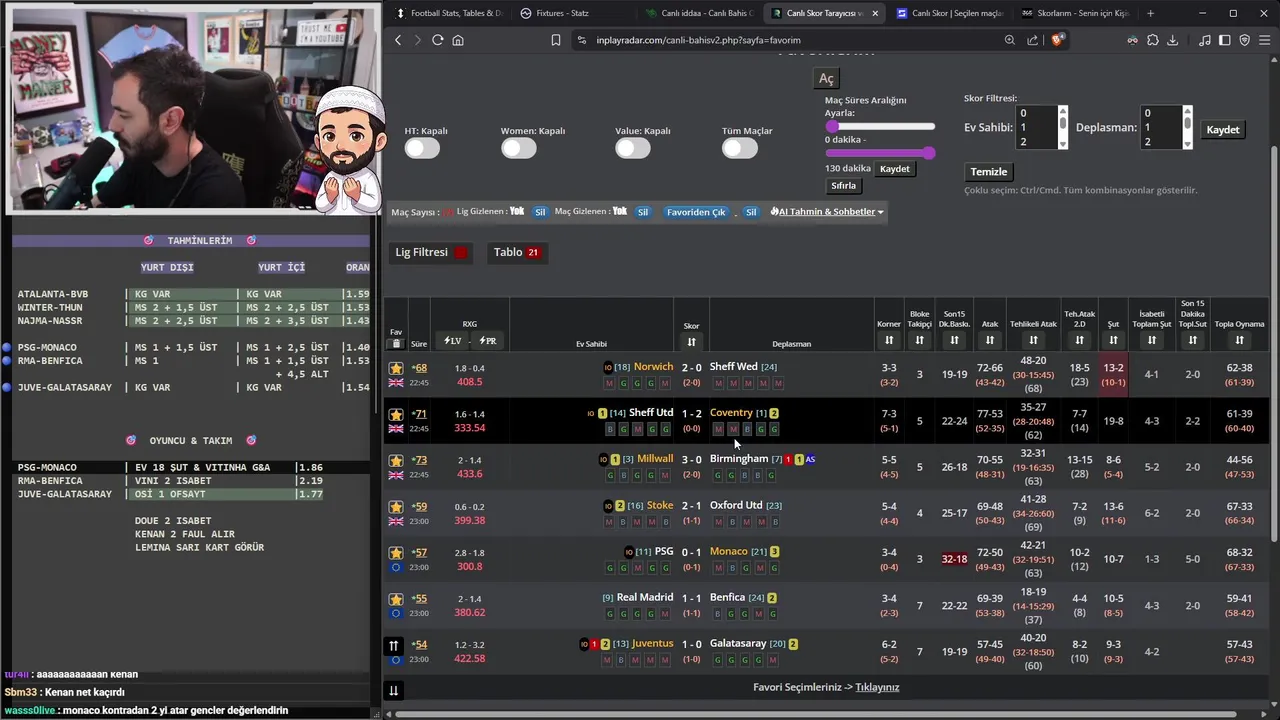The width and height of the screenshot is (1280, 720).
Task: Click the Favoriden Çık button
Action: pyautogui.click(x=696, y=212)
